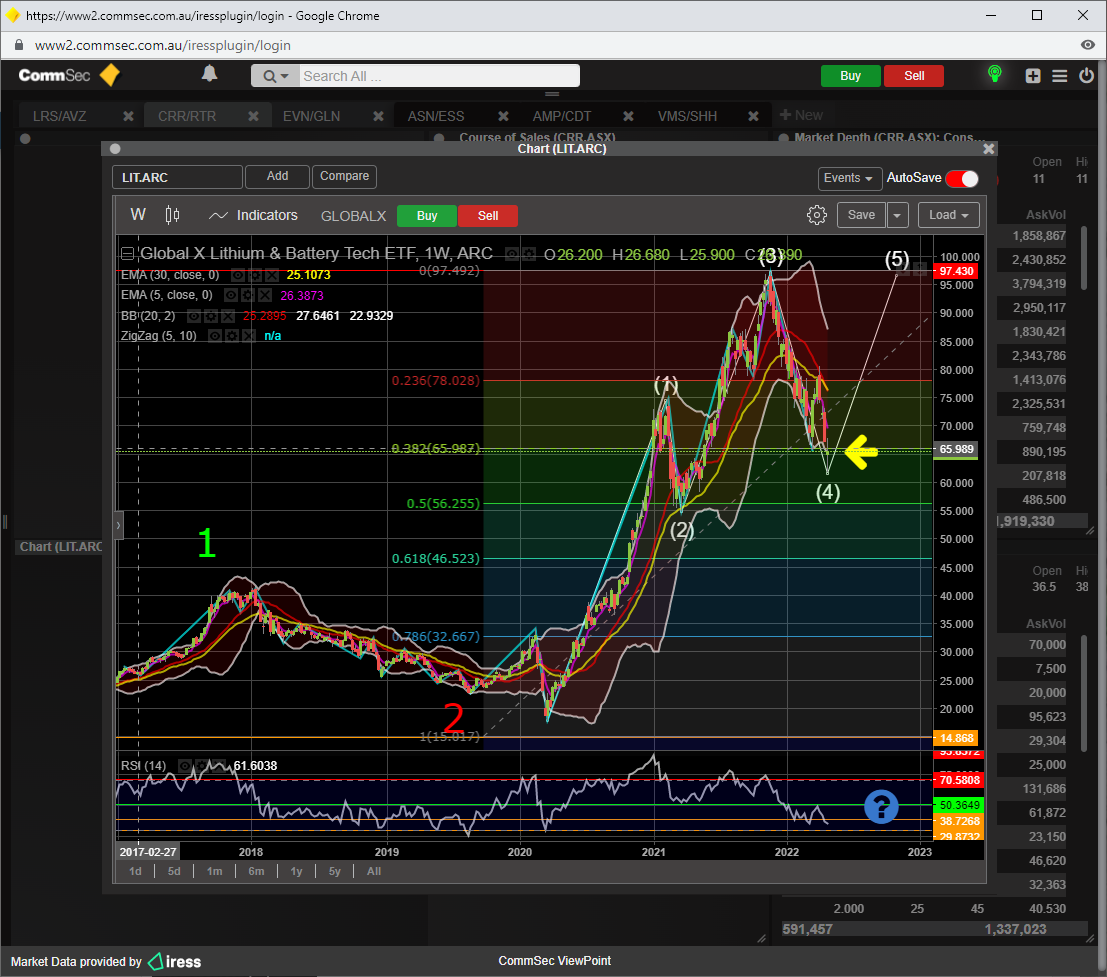
Task: Switch to the EVN/GLN tab
Action: point(311,116)
